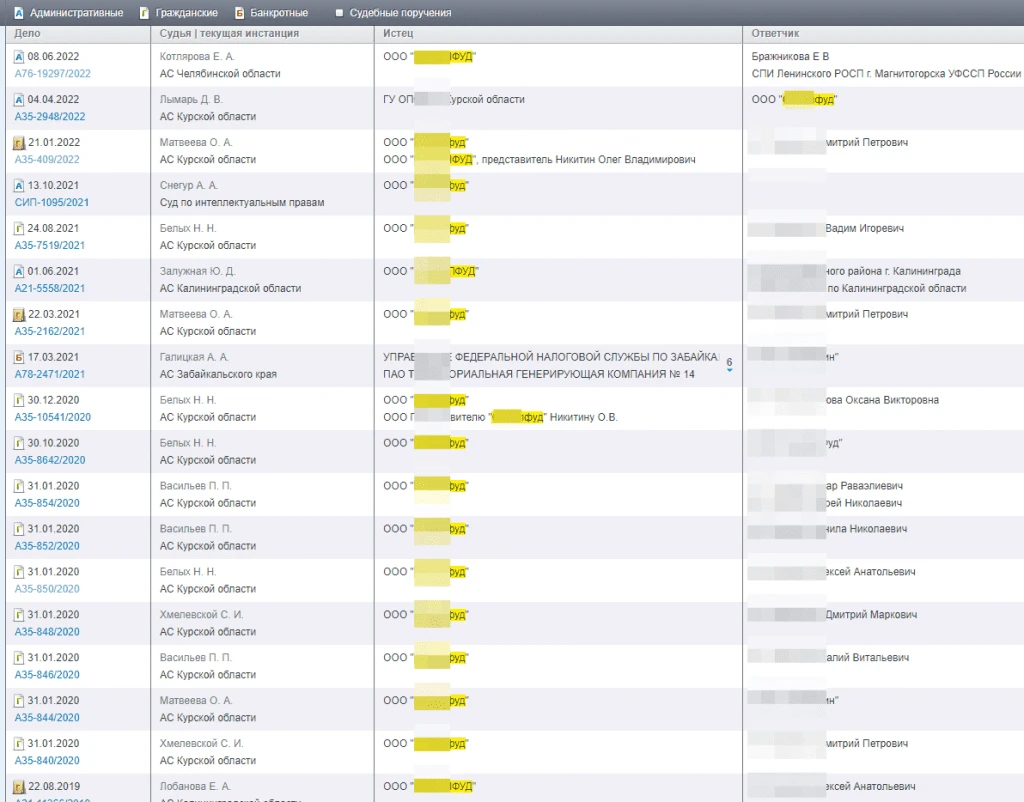
Task: Click icon beside date 22.08.2019
Action: click(19, 787)
